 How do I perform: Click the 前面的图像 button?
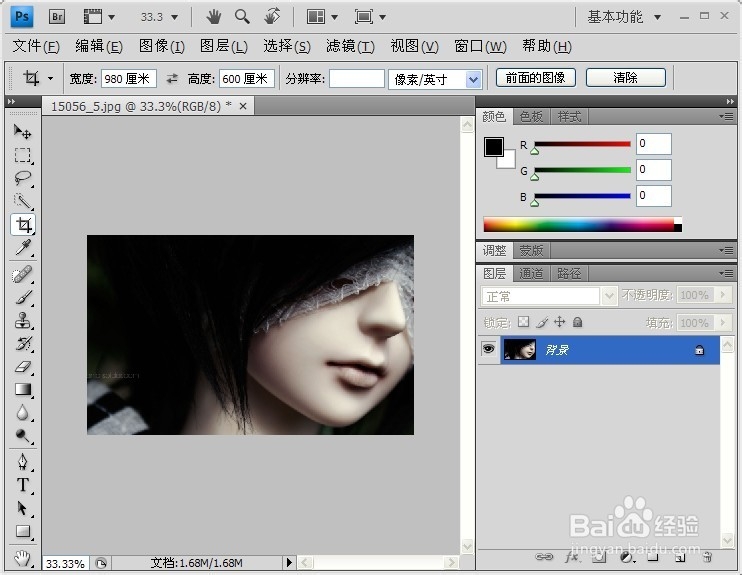click(x=536, y=78)
